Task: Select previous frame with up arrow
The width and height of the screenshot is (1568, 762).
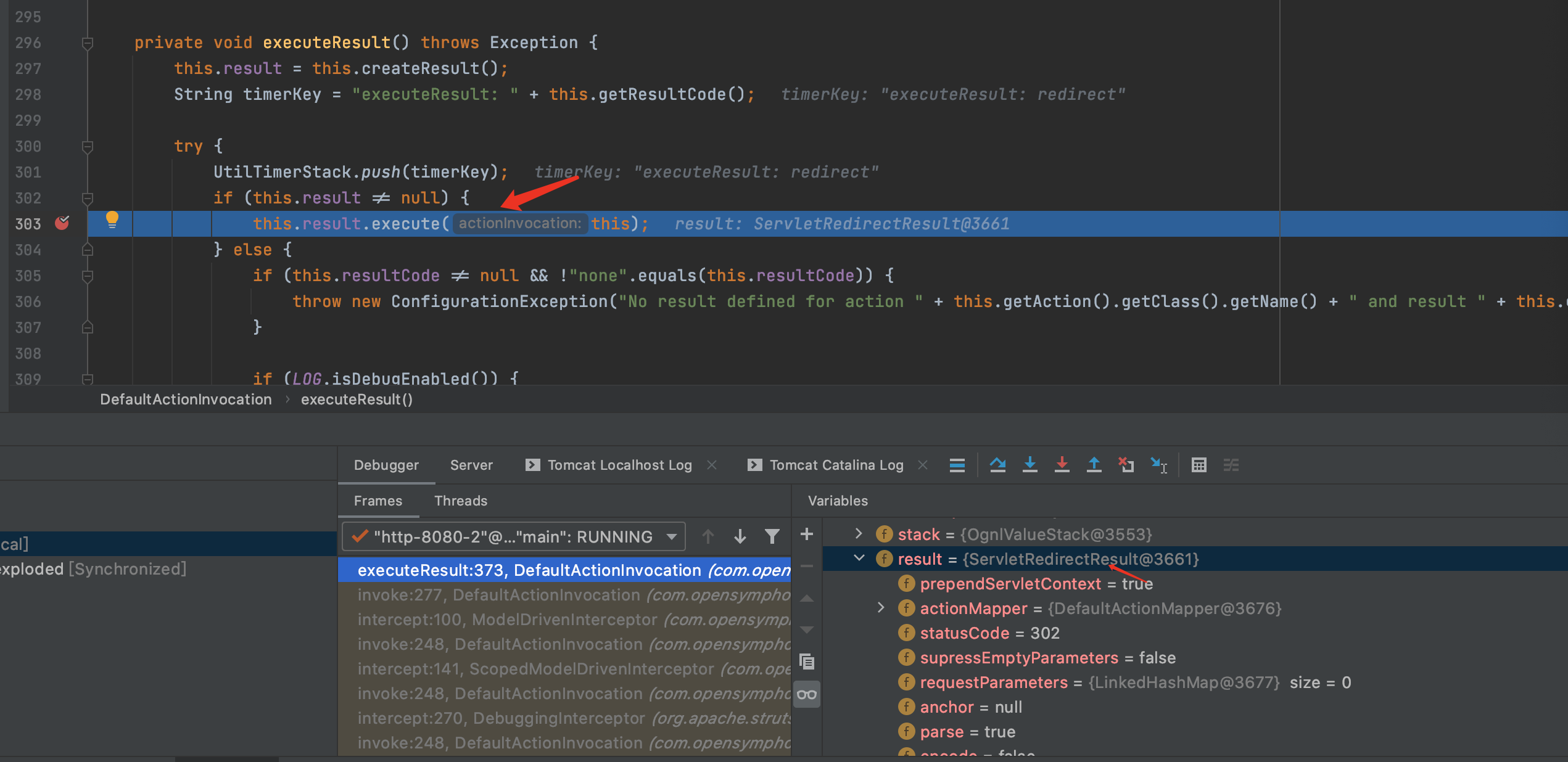Action: [708, 536]
